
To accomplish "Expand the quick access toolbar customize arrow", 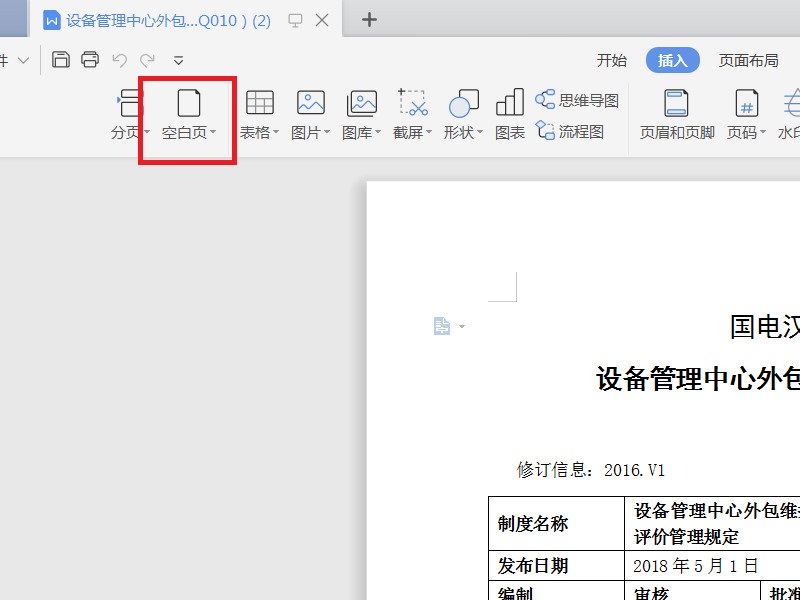I will click(x=178, y=61).
